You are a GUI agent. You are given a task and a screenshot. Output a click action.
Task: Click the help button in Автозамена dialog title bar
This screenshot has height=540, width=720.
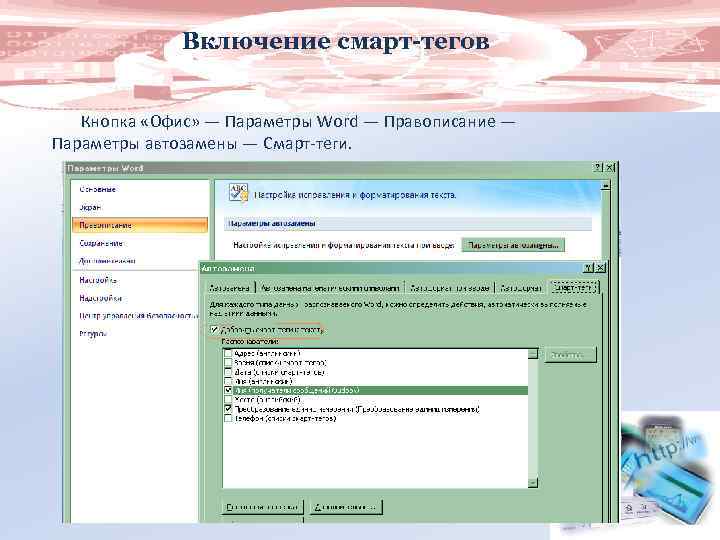pos(589,267)
